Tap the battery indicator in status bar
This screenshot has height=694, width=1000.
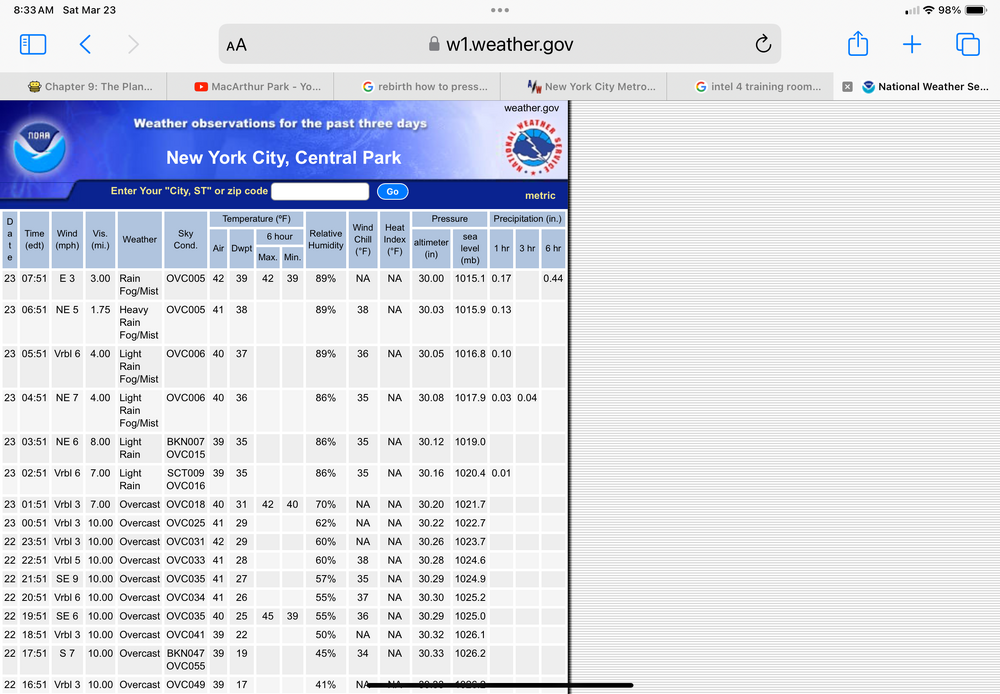coord(975,10)
